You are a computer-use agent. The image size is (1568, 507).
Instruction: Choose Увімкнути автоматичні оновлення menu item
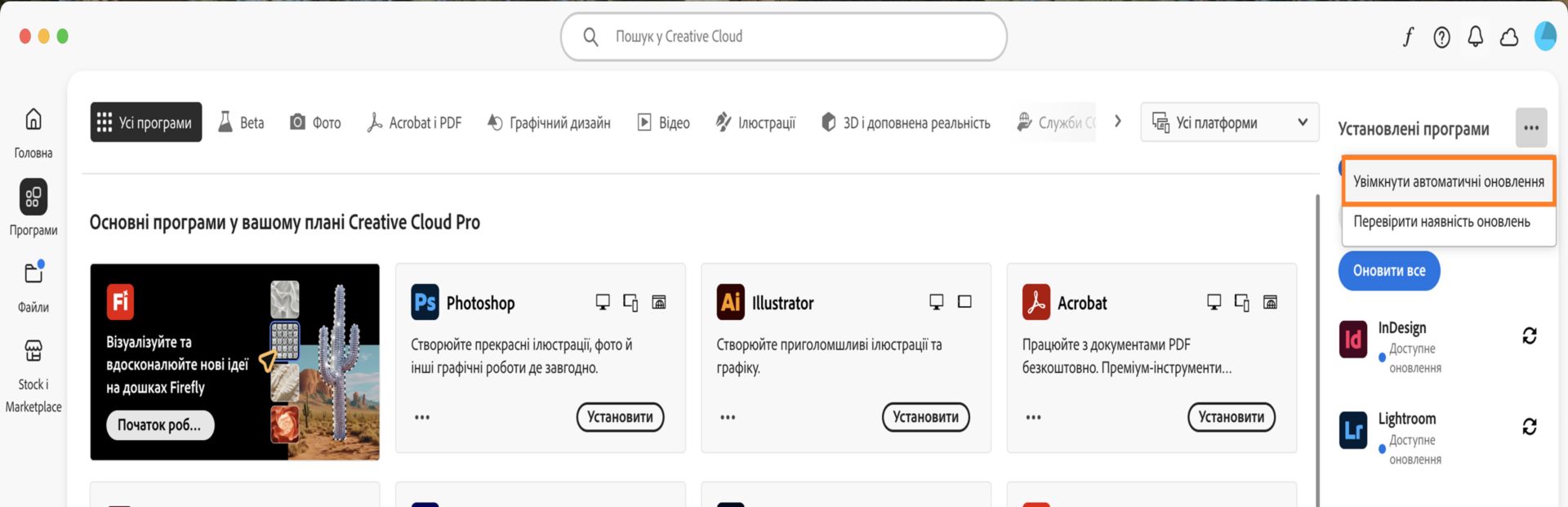pyautogui.click(x=1448, y=181)
